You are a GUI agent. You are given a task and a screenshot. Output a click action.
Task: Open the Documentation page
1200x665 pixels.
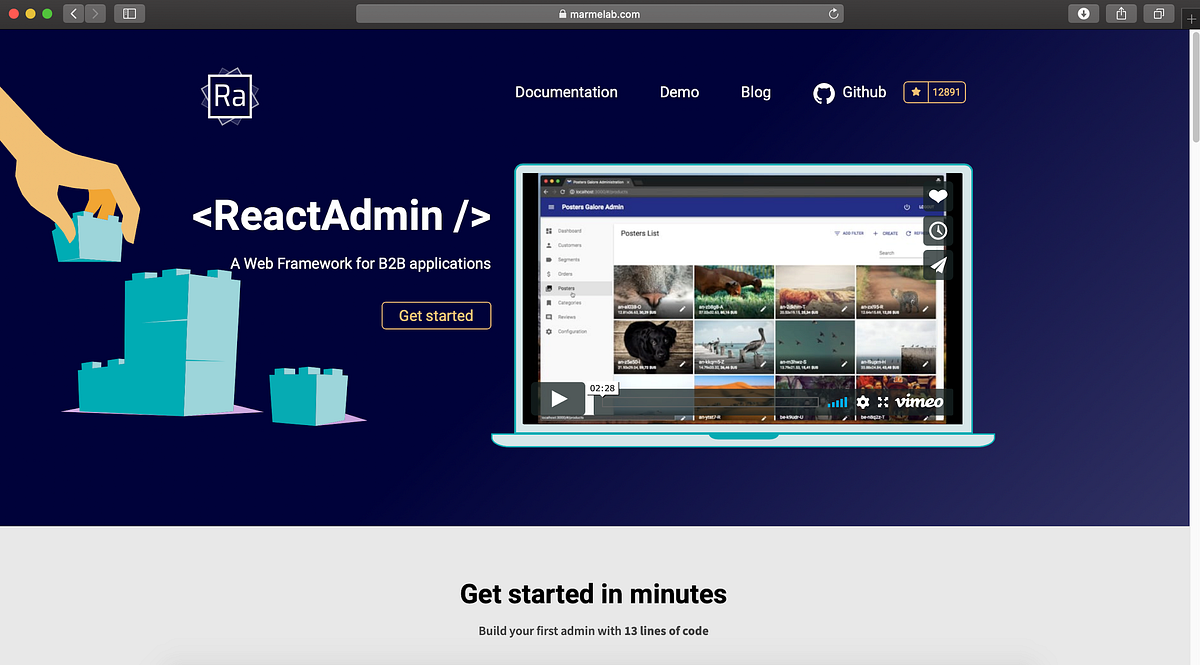click(566, 92)
